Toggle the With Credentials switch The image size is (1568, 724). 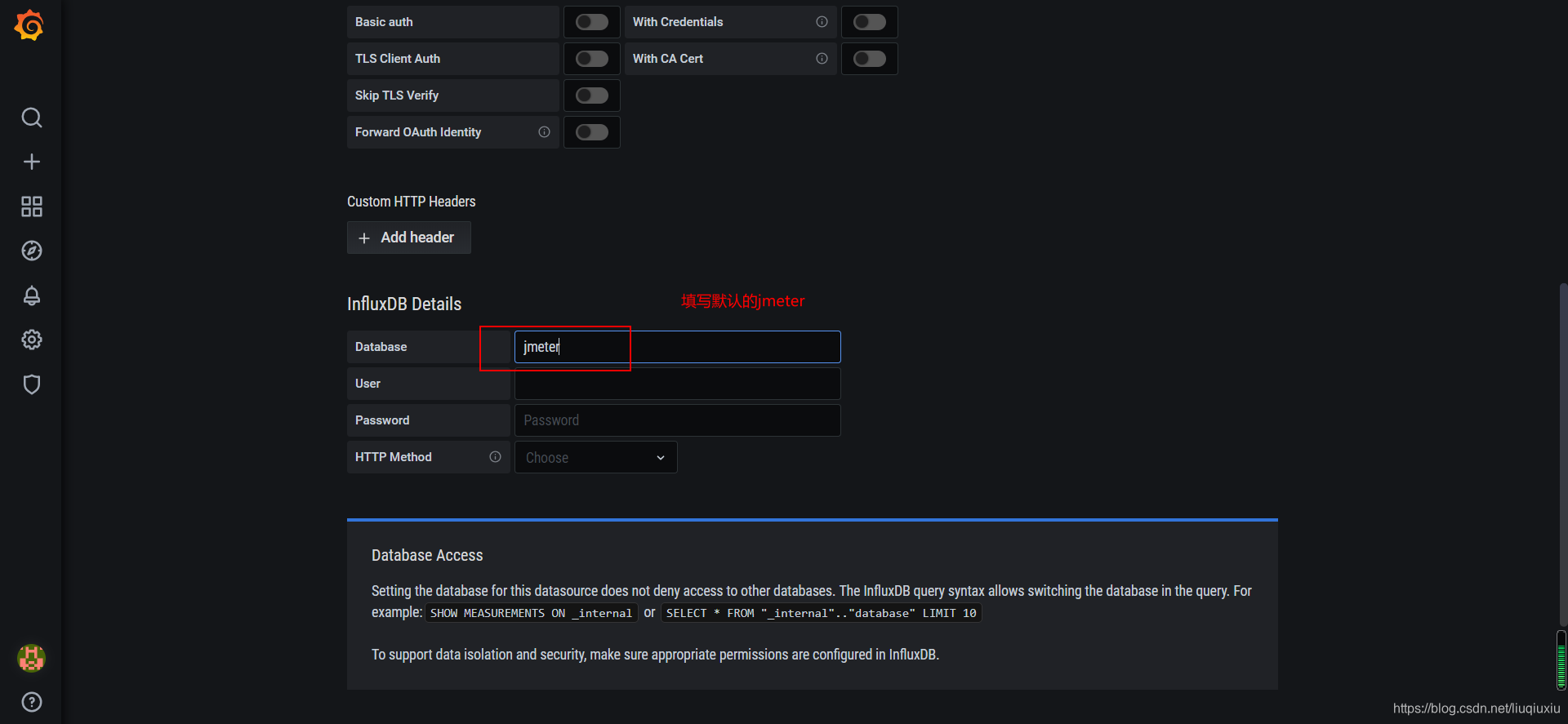[x=870, y=22]
